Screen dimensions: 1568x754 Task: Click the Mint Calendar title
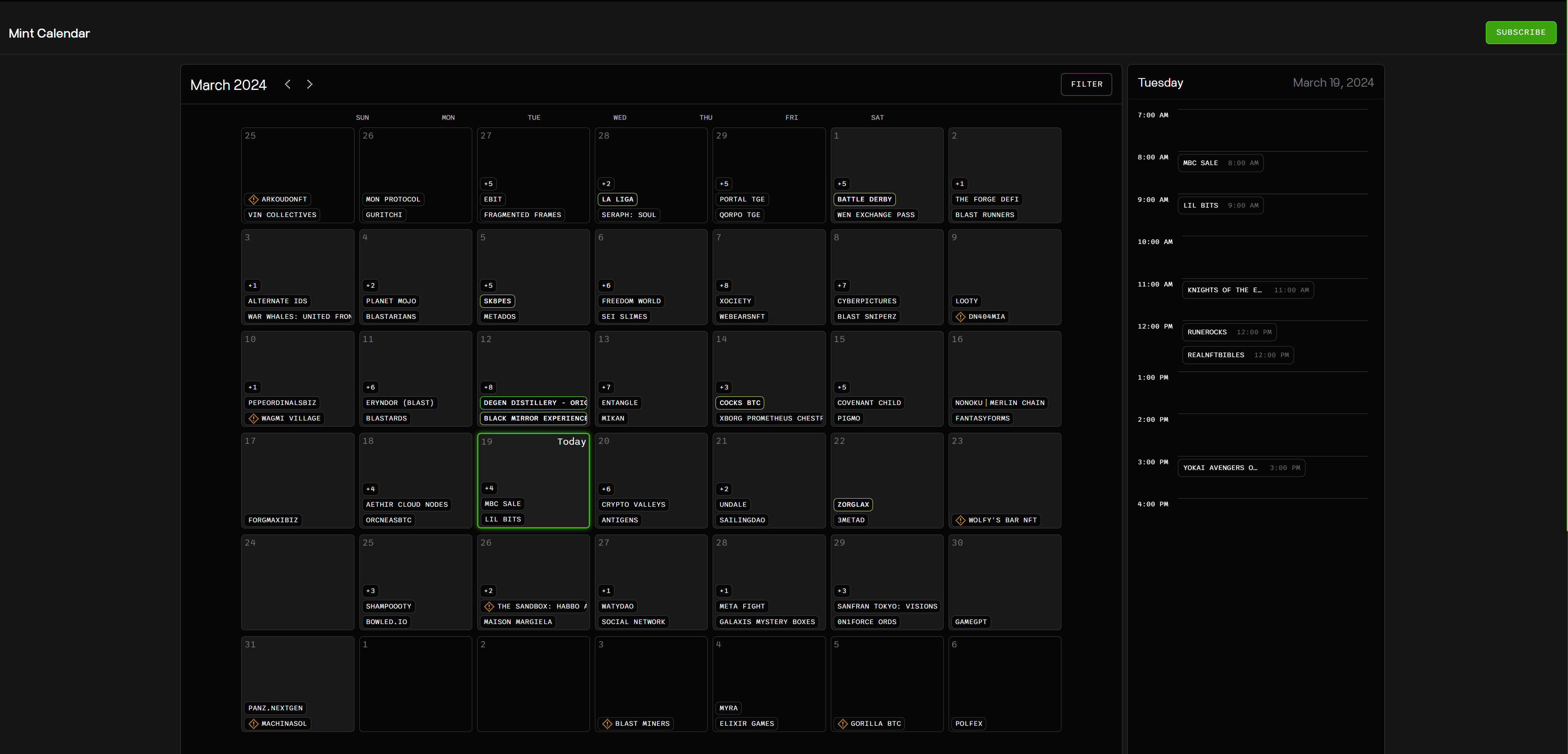(x=49, y=34)
